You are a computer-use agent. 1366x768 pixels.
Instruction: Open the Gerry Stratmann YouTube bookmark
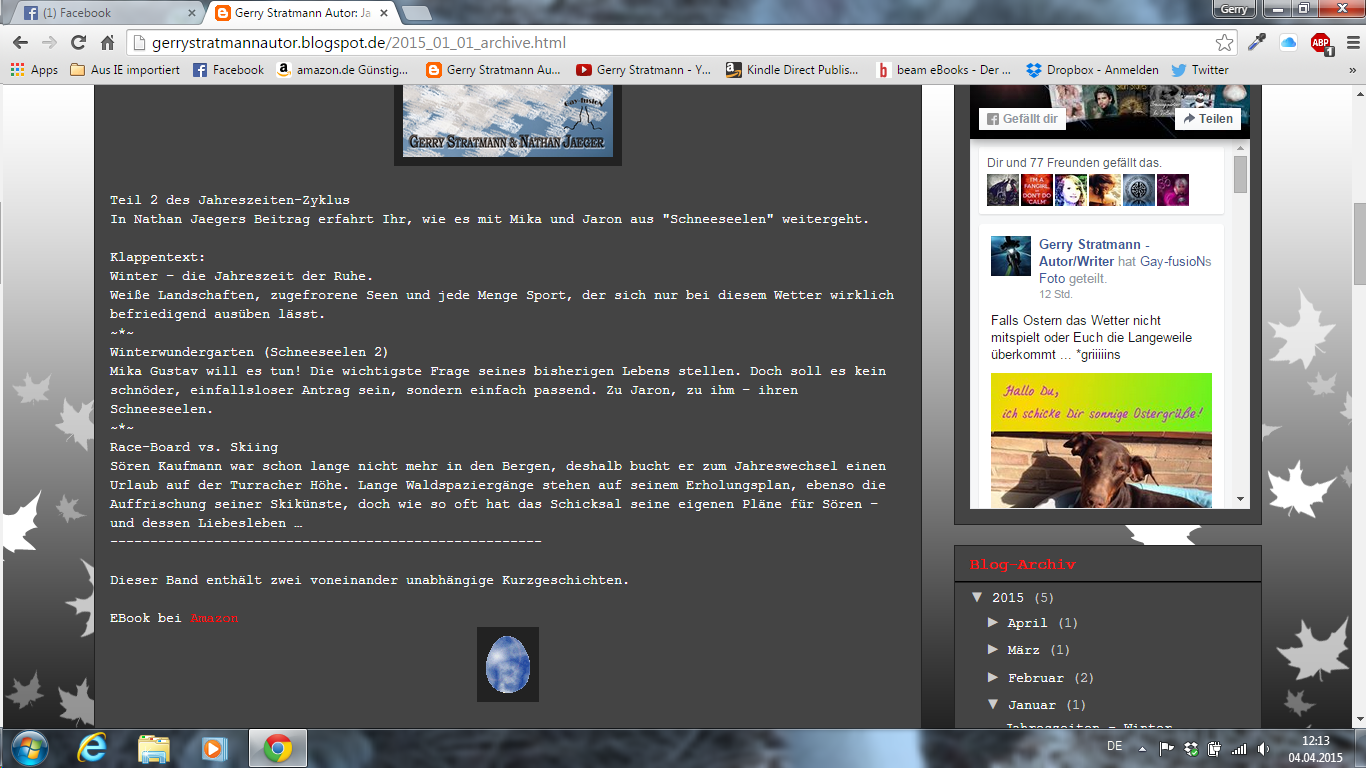(643, 70)
